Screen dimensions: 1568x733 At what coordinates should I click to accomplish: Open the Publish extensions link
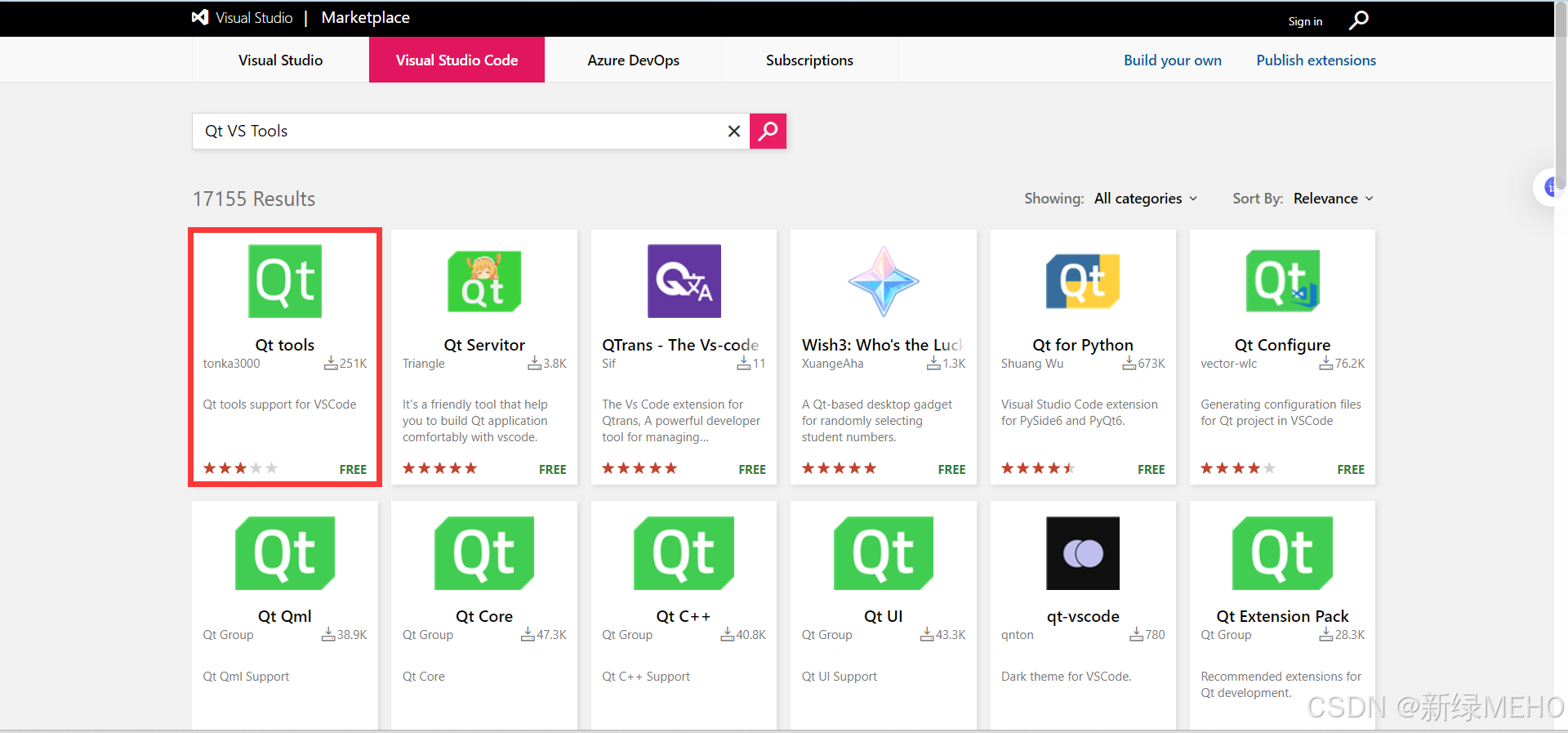[x=1316, y=60]
